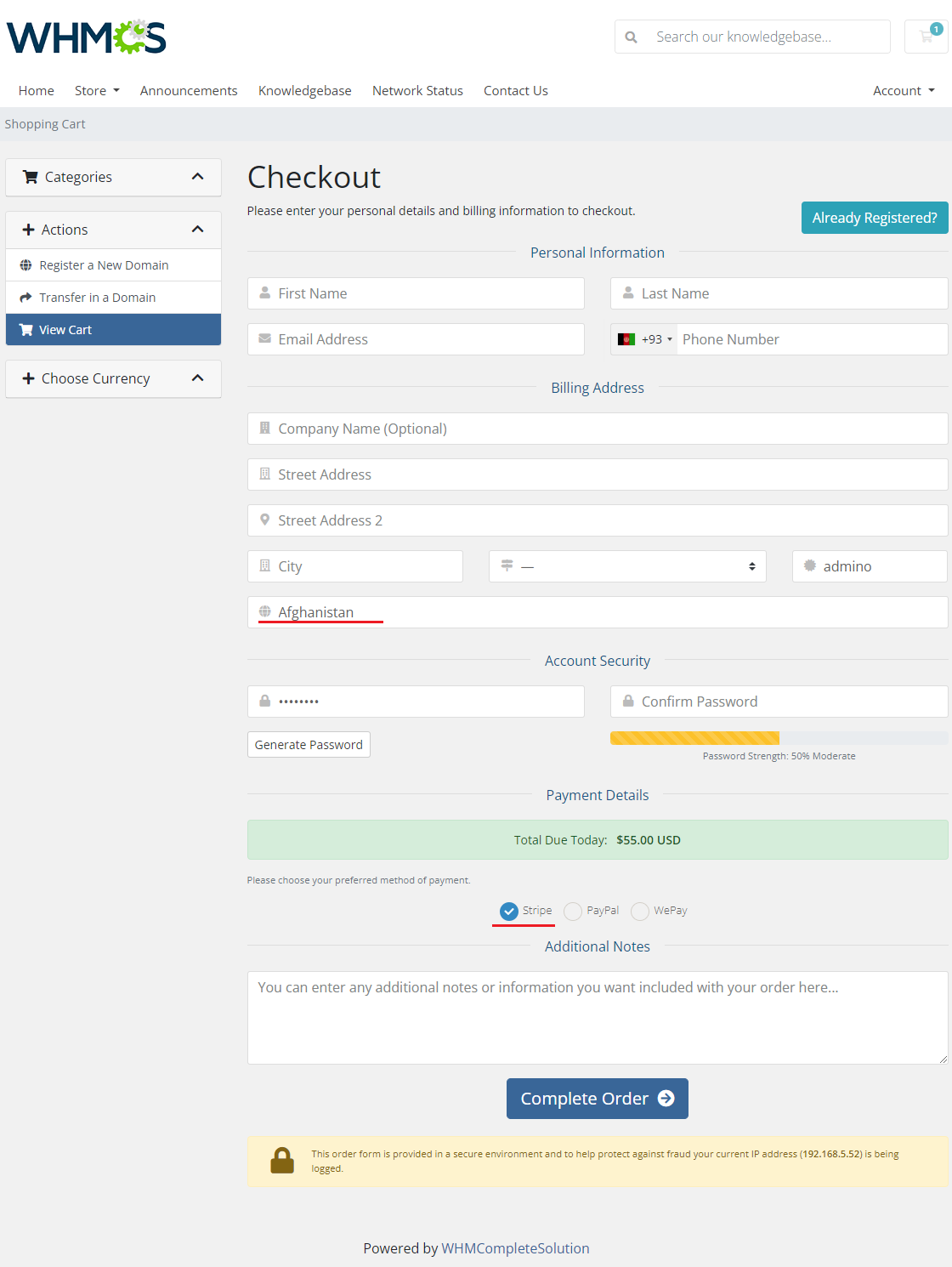Focus the First Name input
952x1267 pixels.
coord(416,293)
